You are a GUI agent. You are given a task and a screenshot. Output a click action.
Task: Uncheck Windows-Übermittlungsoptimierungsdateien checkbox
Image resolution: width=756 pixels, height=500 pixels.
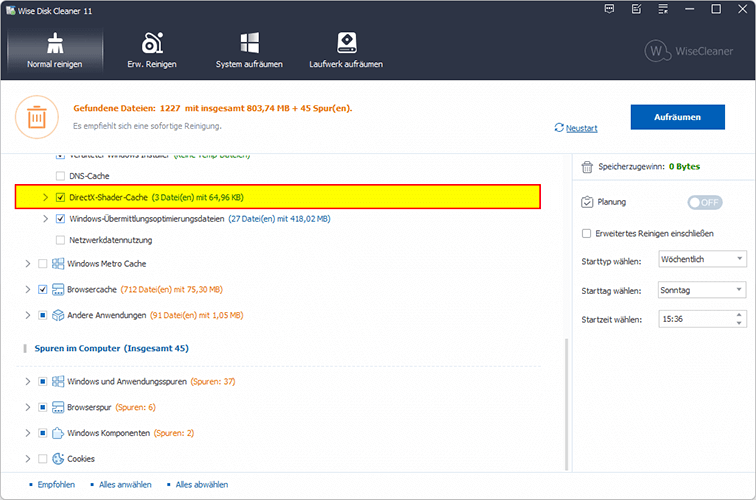60,219
